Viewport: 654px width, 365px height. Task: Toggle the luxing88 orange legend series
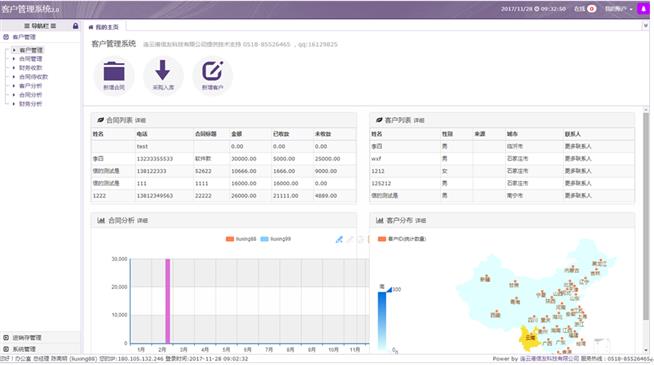(x=241, y=239)
